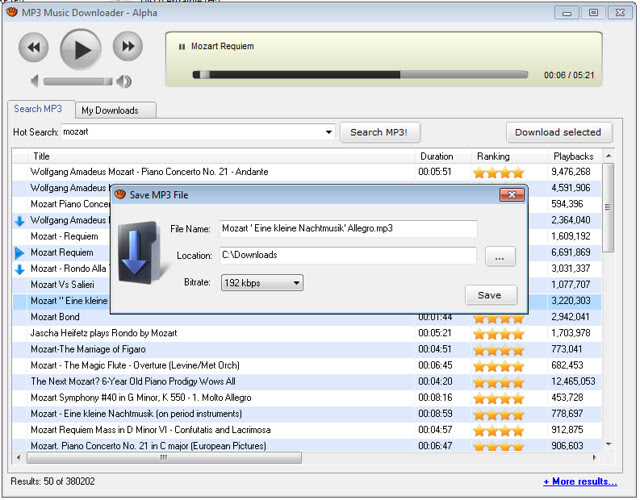Click the play triangle icon beside Mozart Requiem
This screenshot has width=640, height=500.
(x=19, y=253)
